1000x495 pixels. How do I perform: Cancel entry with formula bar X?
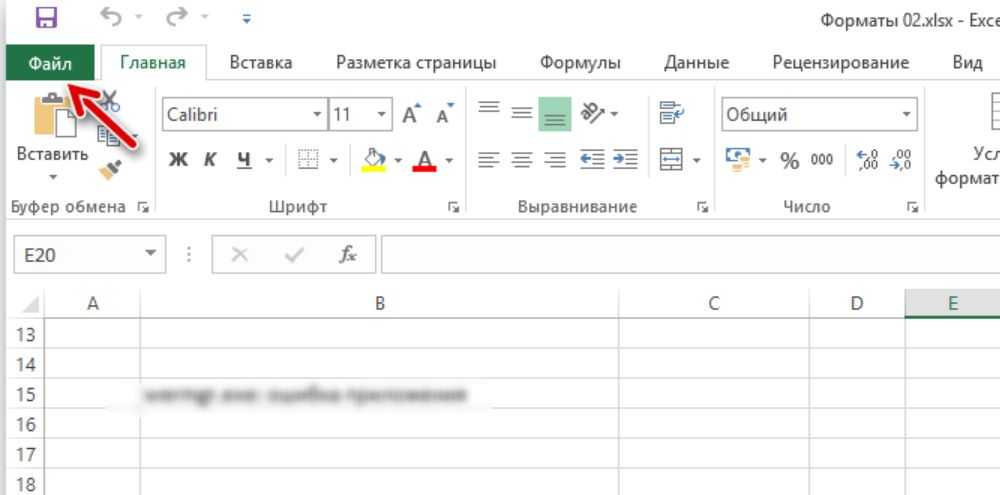click(x=240, y=255)
